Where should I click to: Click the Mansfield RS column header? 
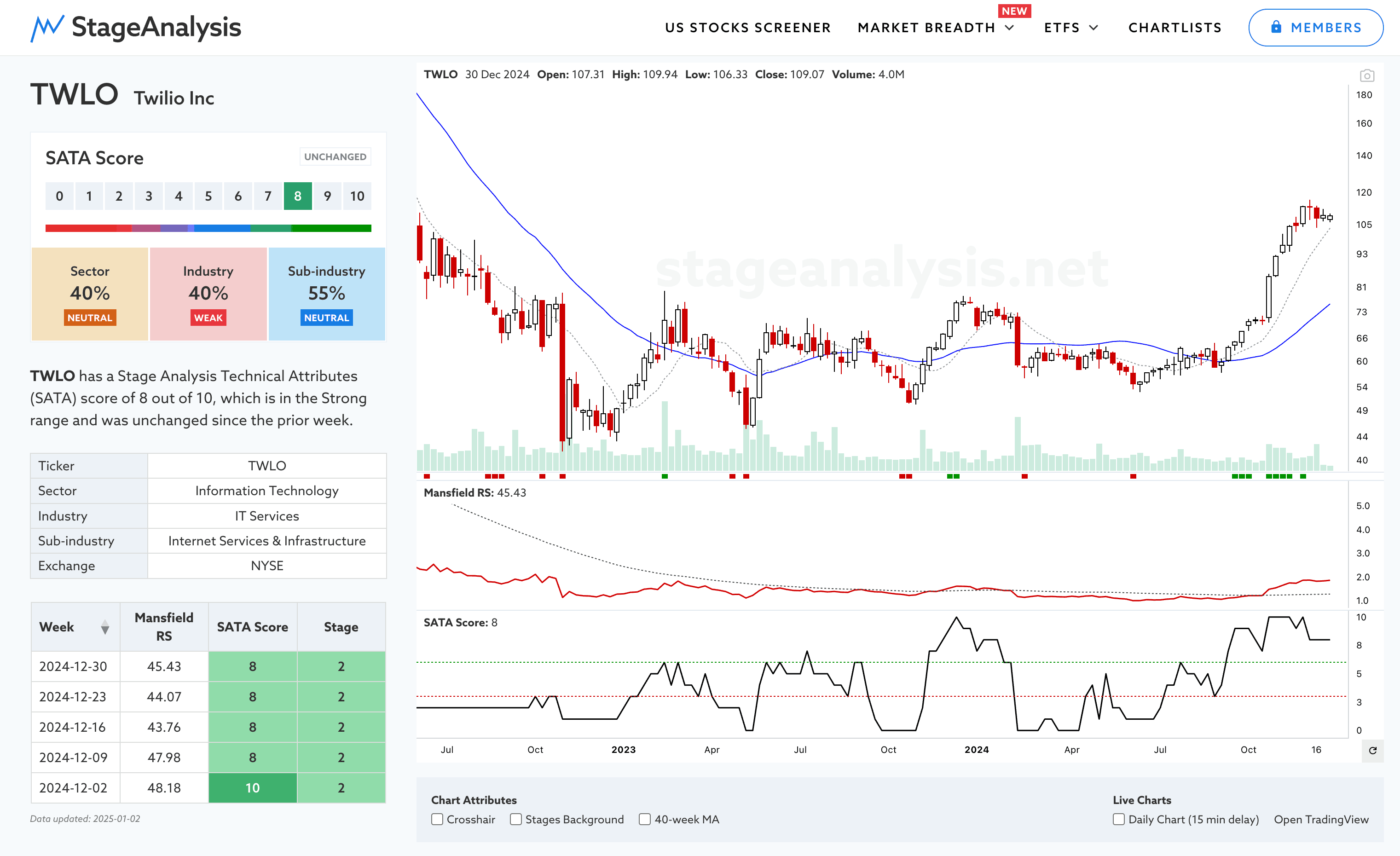pyautogui.click(x=164, y=626)
